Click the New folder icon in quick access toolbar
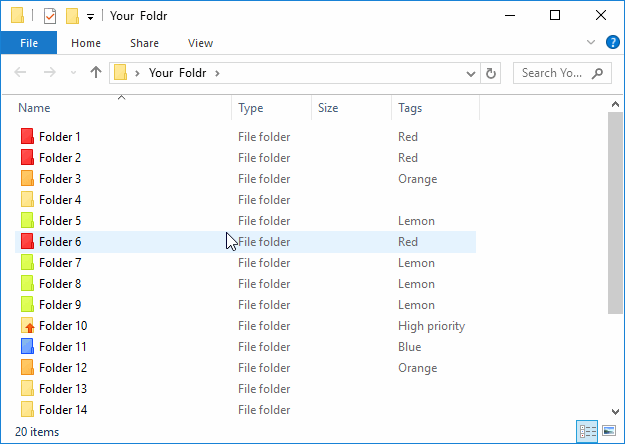 click(72, 16)
